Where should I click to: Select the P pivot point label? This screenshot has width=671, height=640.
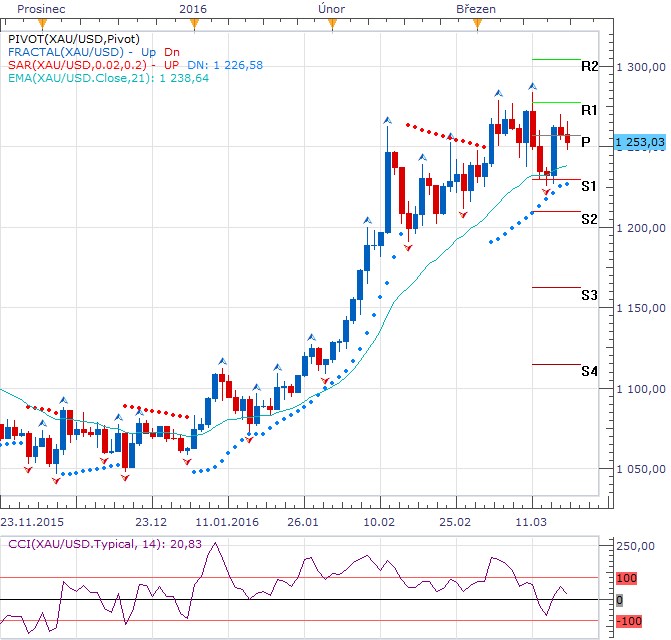(x=586, y=142)
